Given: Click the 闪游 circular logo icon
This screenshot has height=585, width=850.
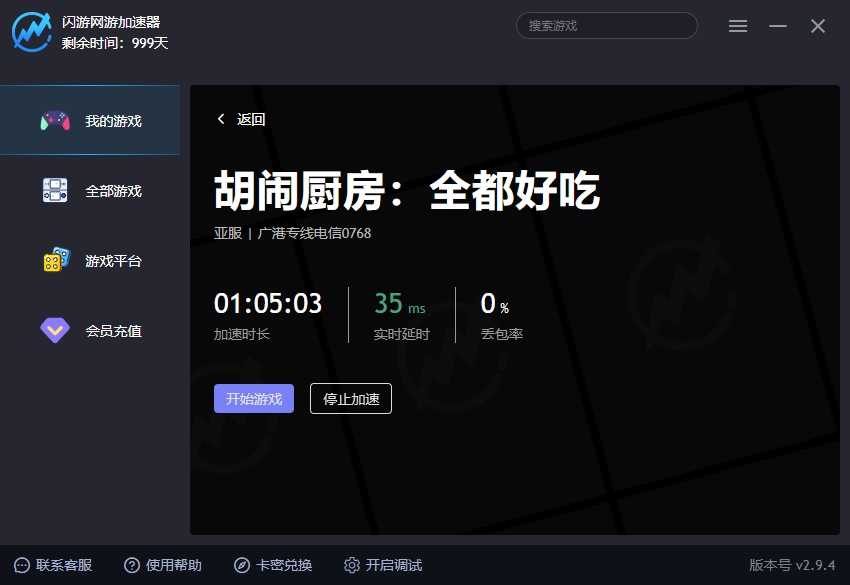Looking at the screenshot, I should click(31, 29).
